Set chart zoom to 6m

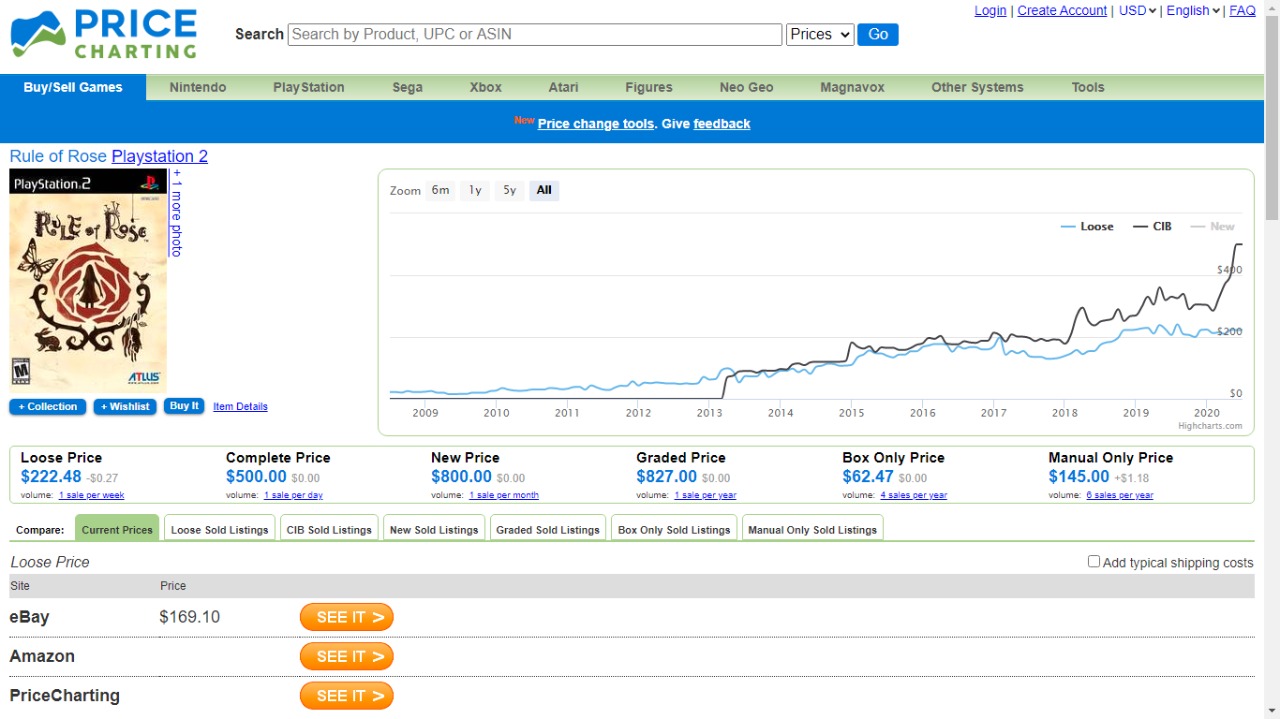440,190
